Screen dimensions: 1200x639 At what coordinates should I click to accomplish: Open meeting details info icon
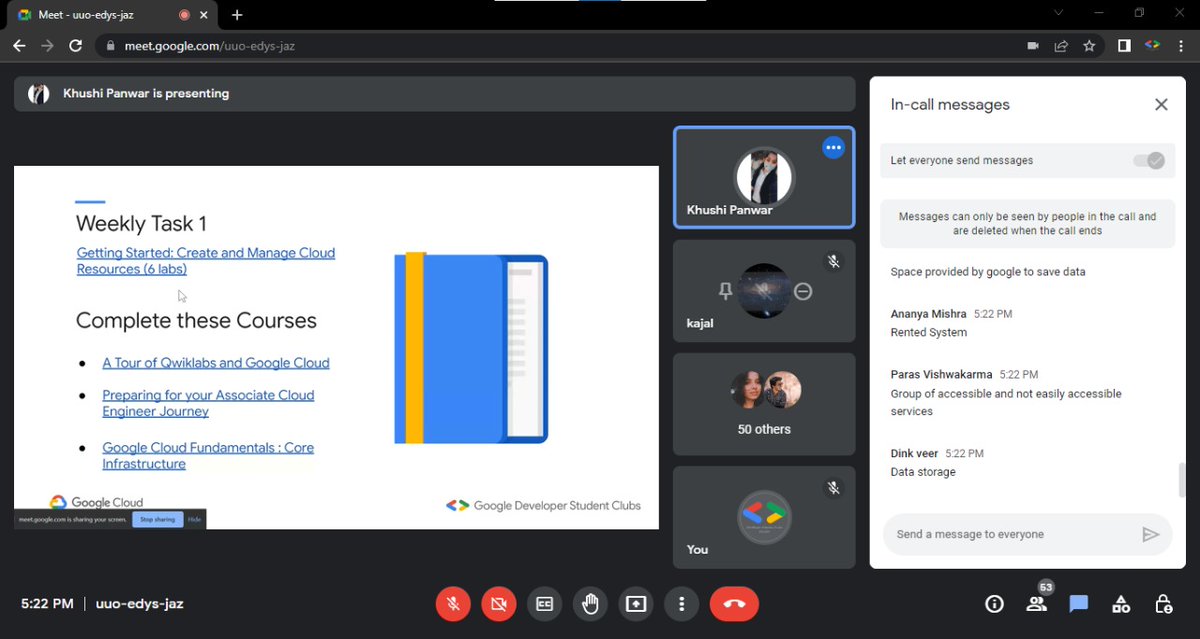pyautogui.click(x=994, y=604)
